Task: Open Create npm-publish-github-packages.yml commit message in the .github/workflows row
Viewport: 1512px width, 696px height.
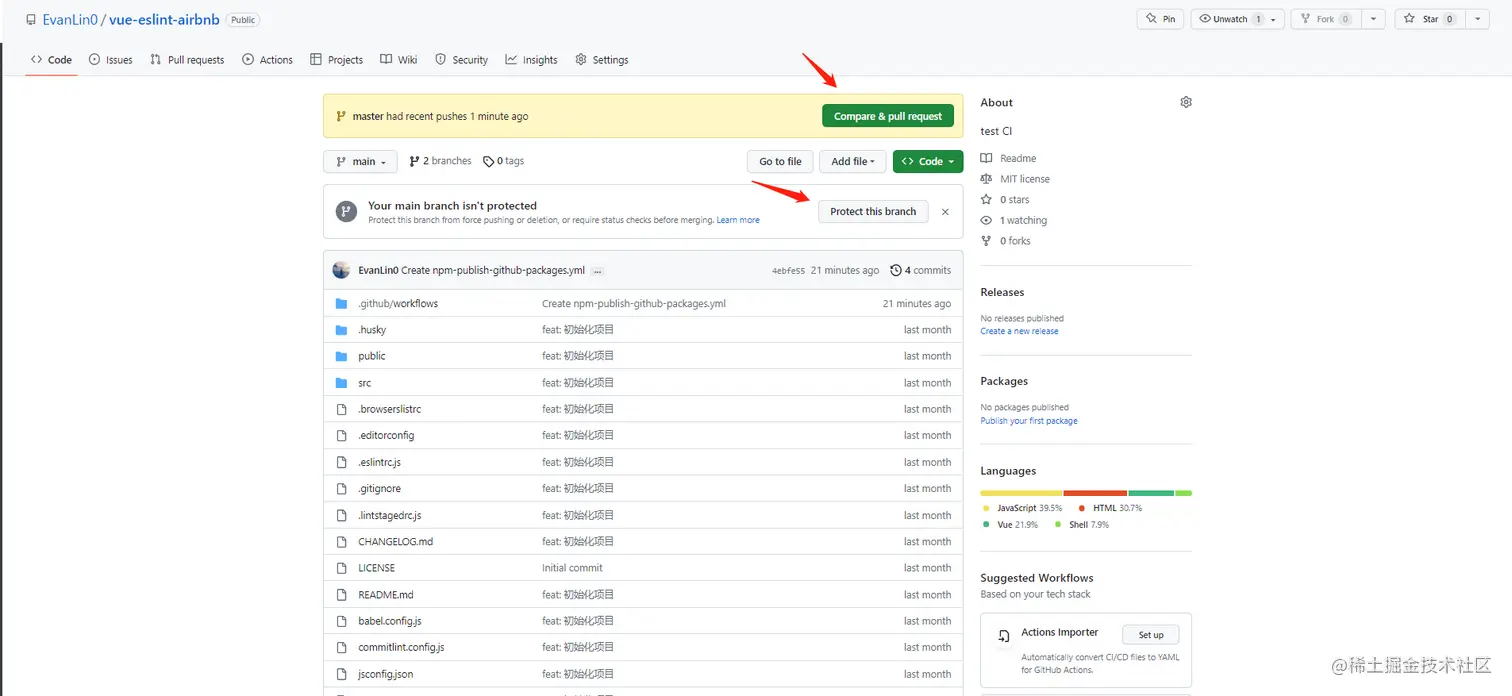Action: (634, 303)
